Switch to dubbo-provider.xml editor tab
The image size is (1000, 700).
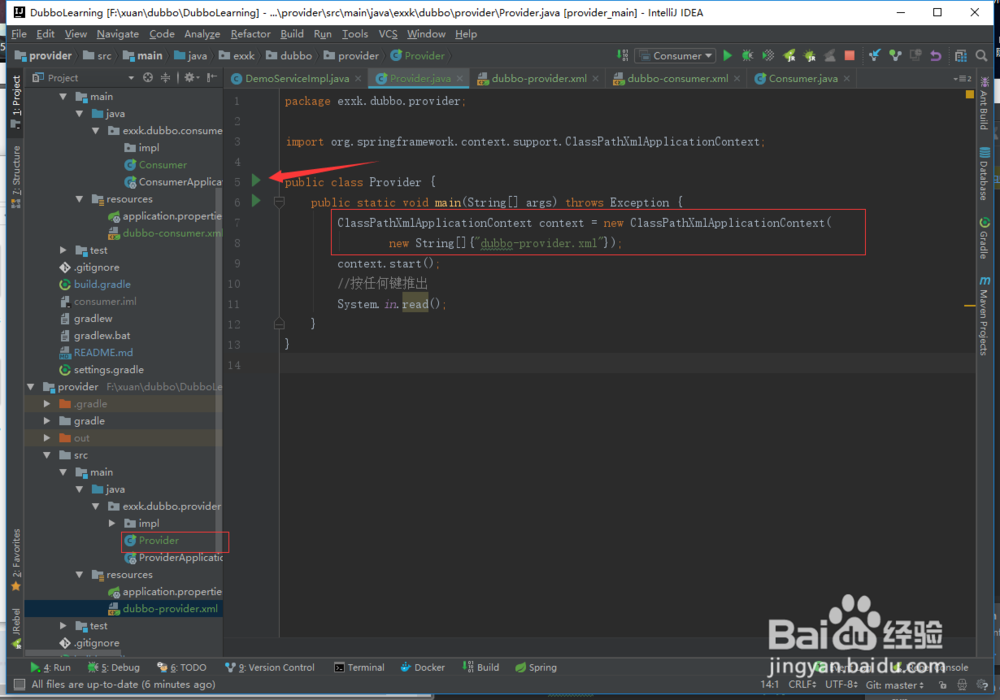[x=538, y=78]
